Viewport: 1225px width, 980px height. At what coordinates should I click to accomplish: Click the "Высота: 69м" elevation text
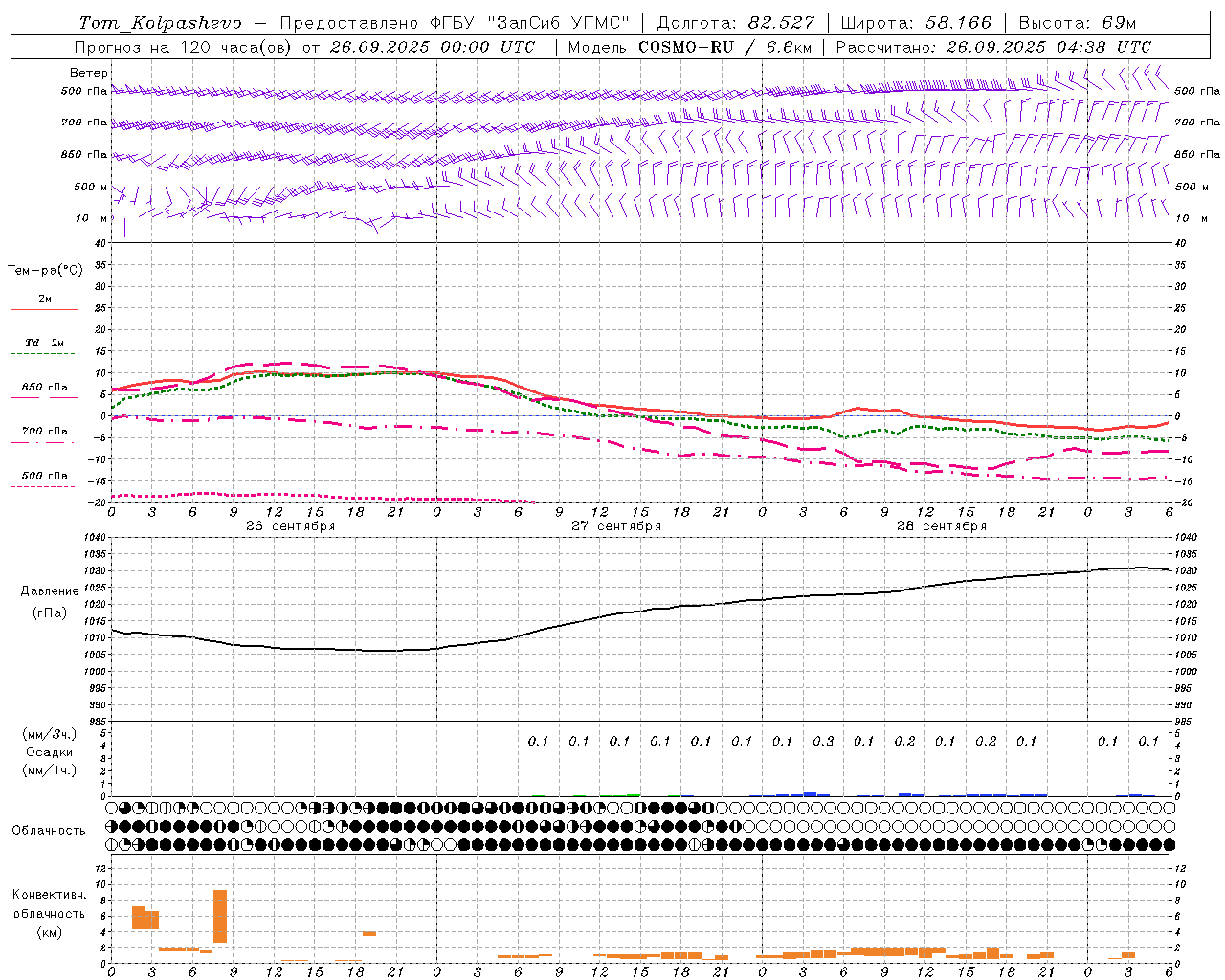[x=1078, y=23]
